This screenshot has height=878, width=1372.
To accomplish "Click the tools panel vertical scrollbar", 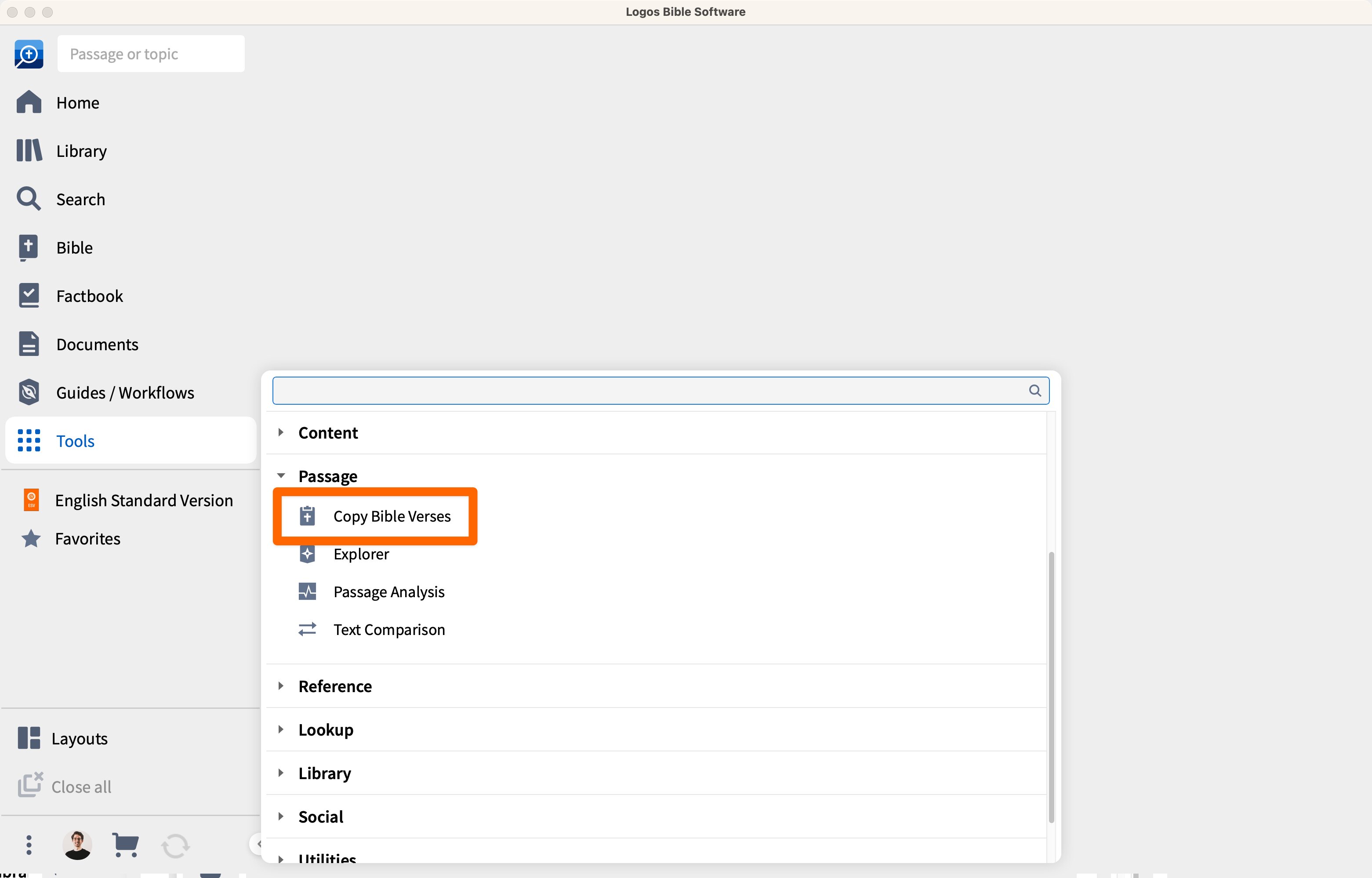I will (x=1051, y=687).
